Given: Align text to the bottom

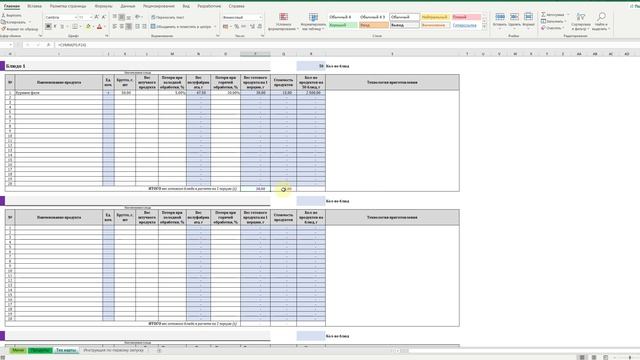Looking at the screenshot, I should pos(129,17).
